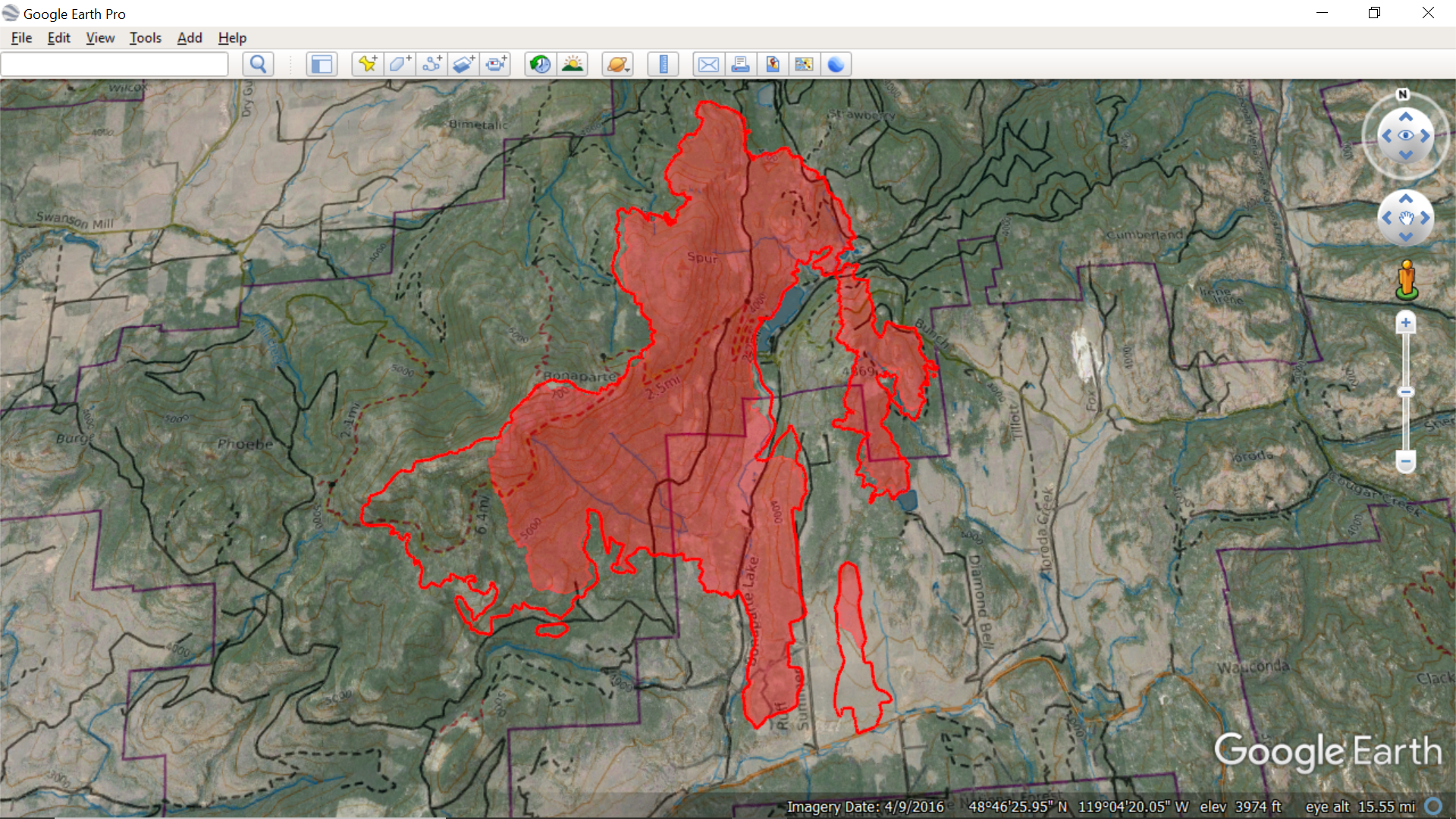Click the Email envelope icon

[x=708, y=64]
